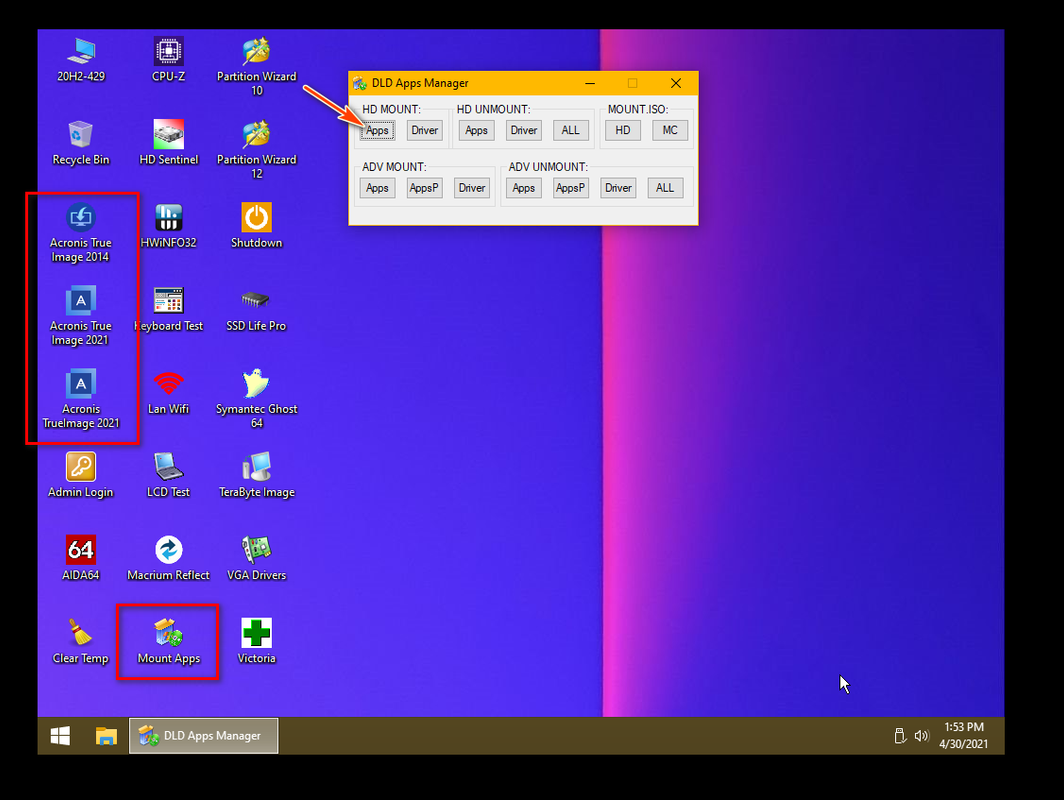Click the USB device tray icon
This screenshot has width=1064, height=800.
point(900,736)
